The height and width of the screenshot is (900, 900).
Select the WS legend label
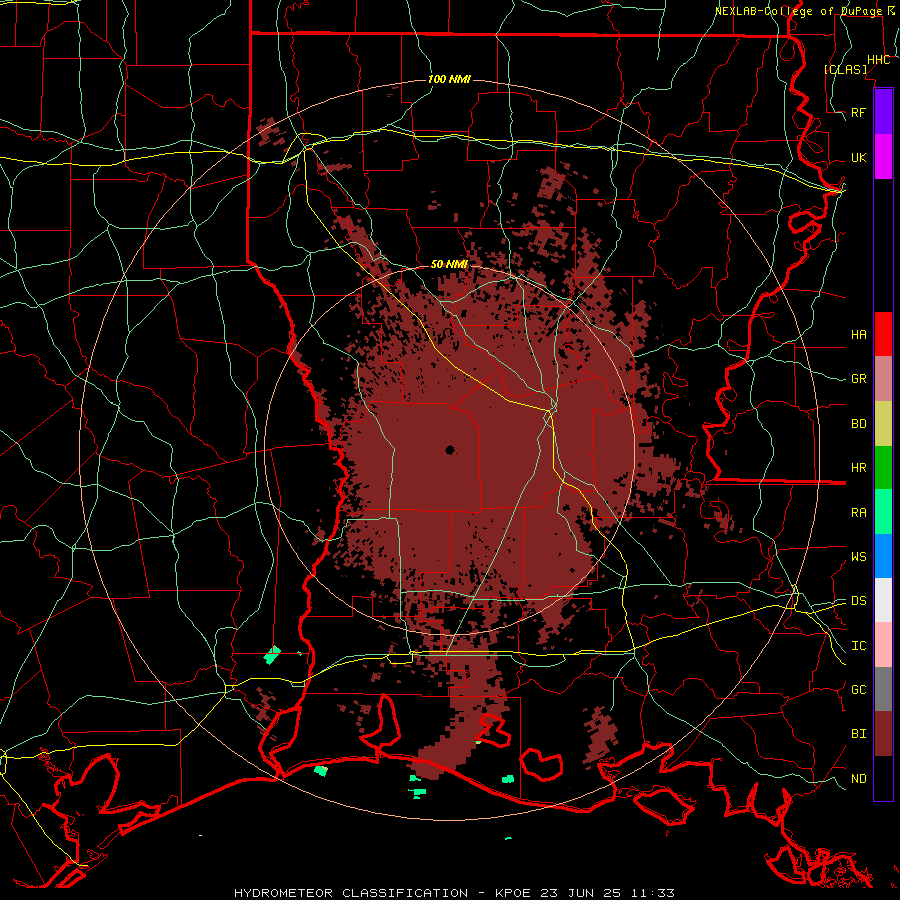(x=859, y=556)
